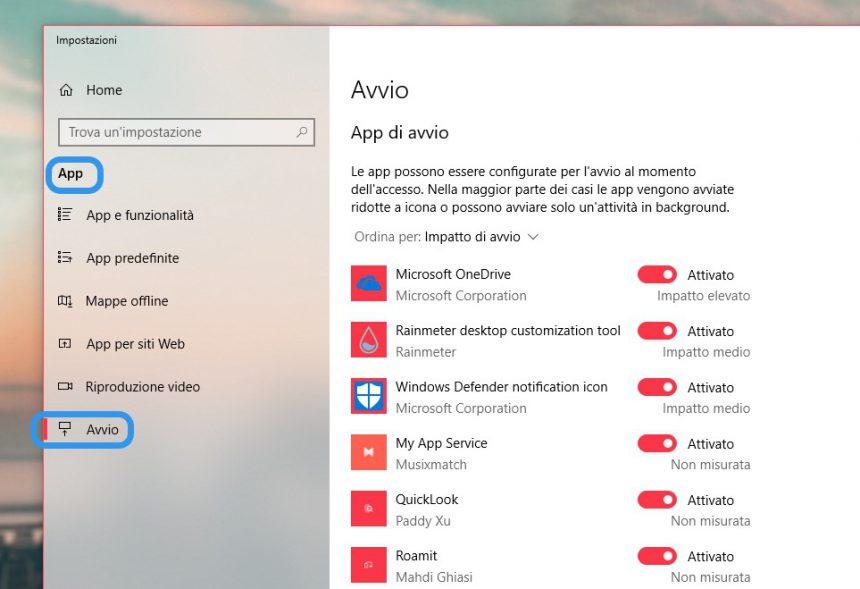This screenshot has width=860, height=589.
Task: Click the Roamit app name
Action: click(416, 556)
